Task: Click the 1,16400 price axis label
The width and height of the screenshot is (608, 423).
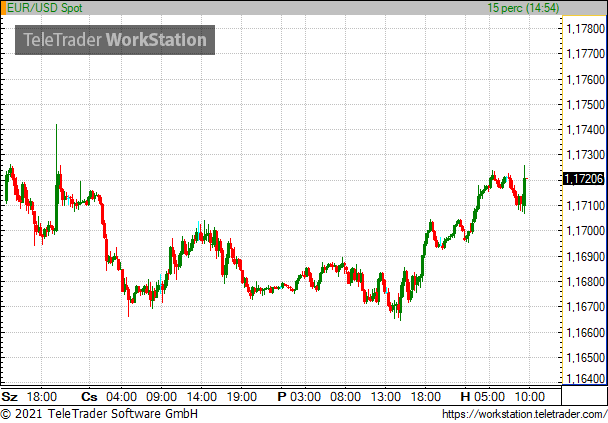Action: (586, 378)
